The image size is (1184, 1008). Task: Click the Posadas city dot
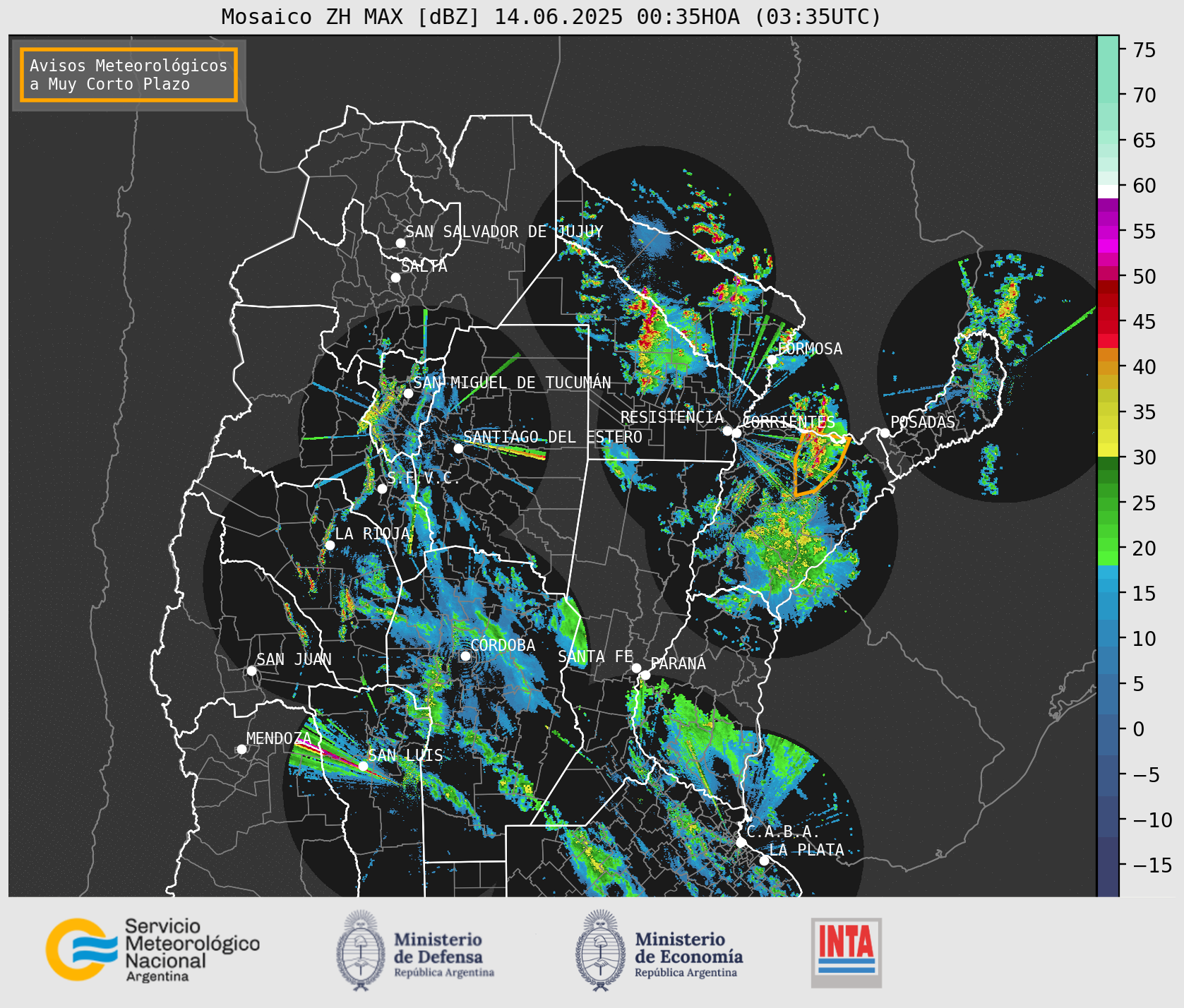coord(885,433)
